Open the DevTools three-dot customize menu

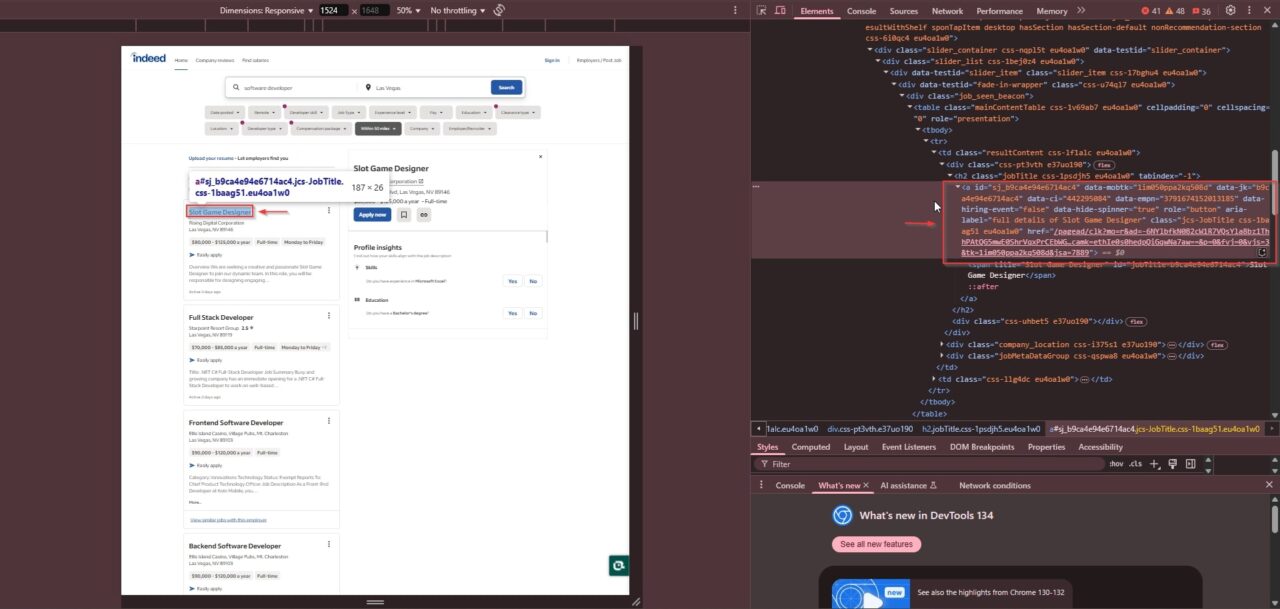click(x=1249, y=11)
